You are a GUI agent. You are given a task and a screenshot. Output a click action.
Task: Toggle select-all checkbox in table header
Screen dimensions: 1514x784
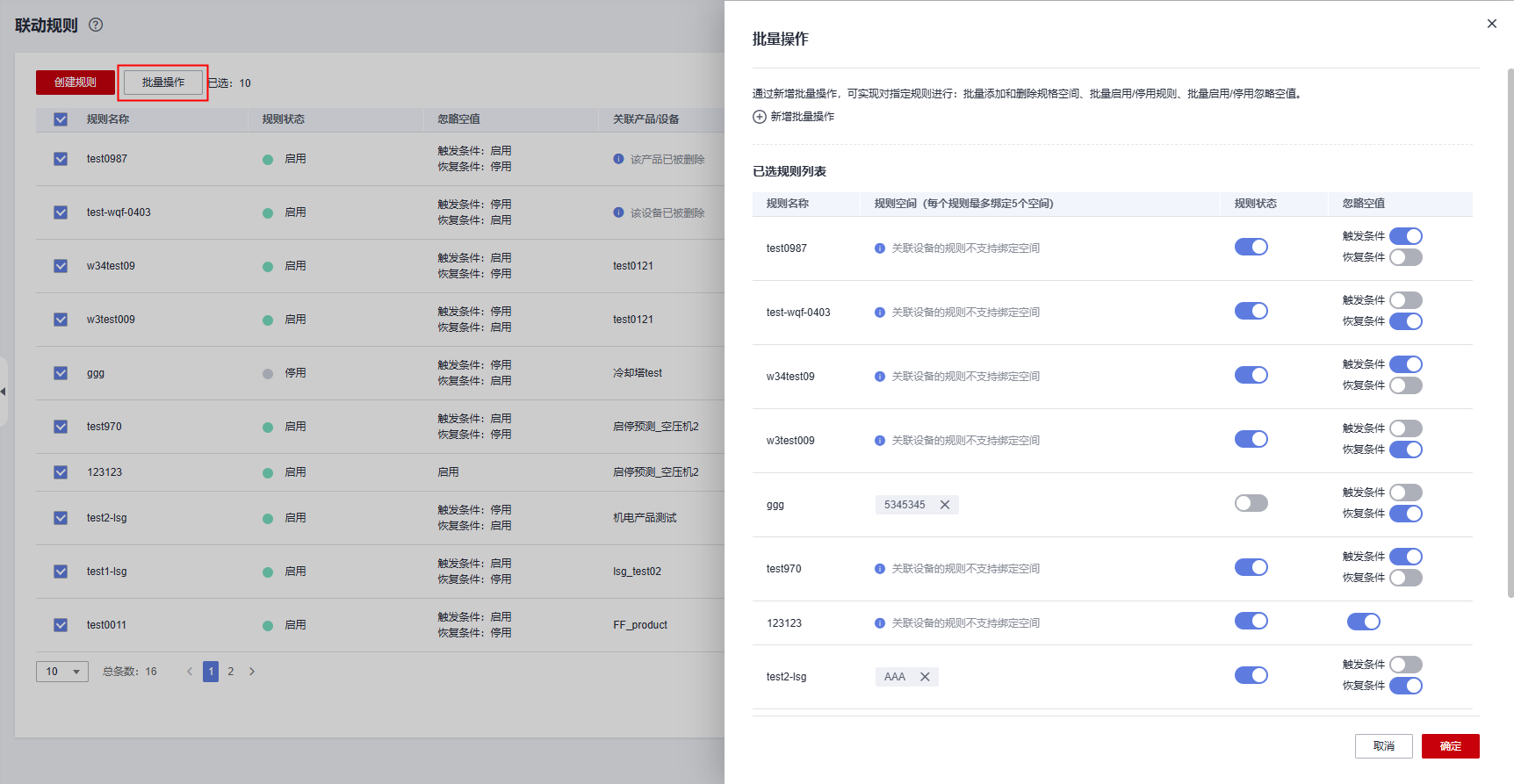tap(61, 119)
